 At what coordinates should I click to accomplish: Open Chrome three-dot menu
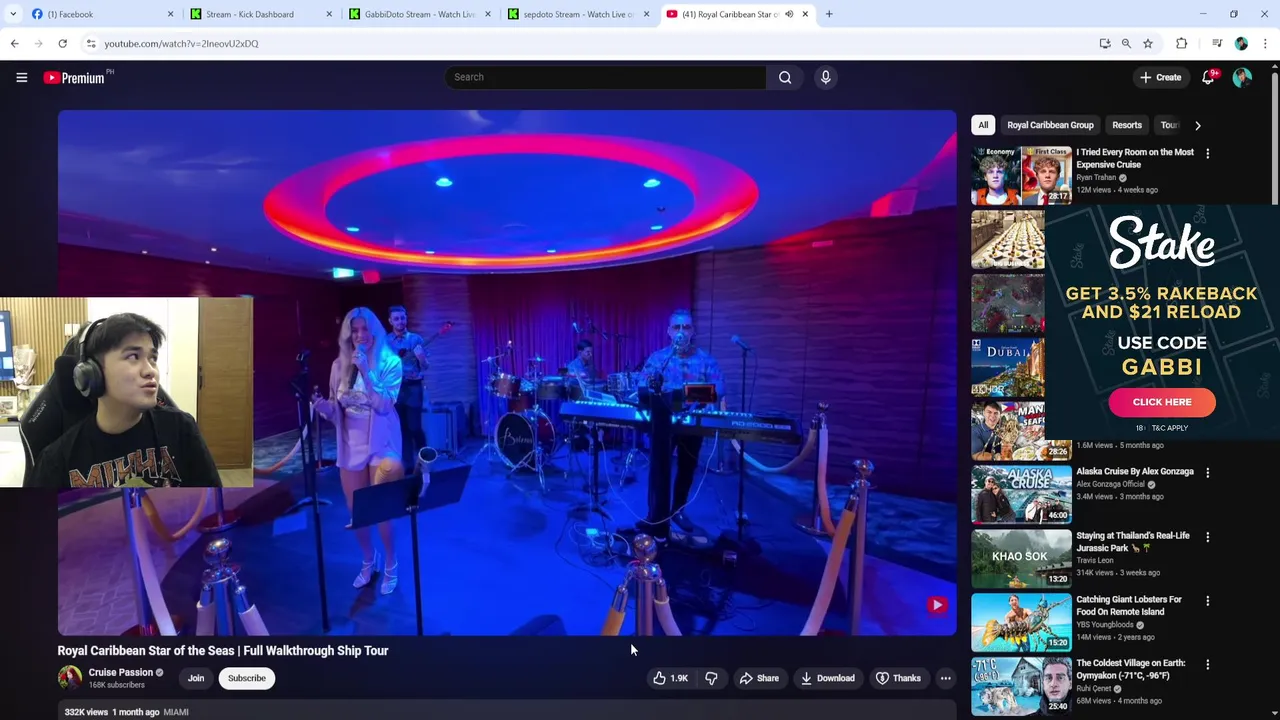1265,43
